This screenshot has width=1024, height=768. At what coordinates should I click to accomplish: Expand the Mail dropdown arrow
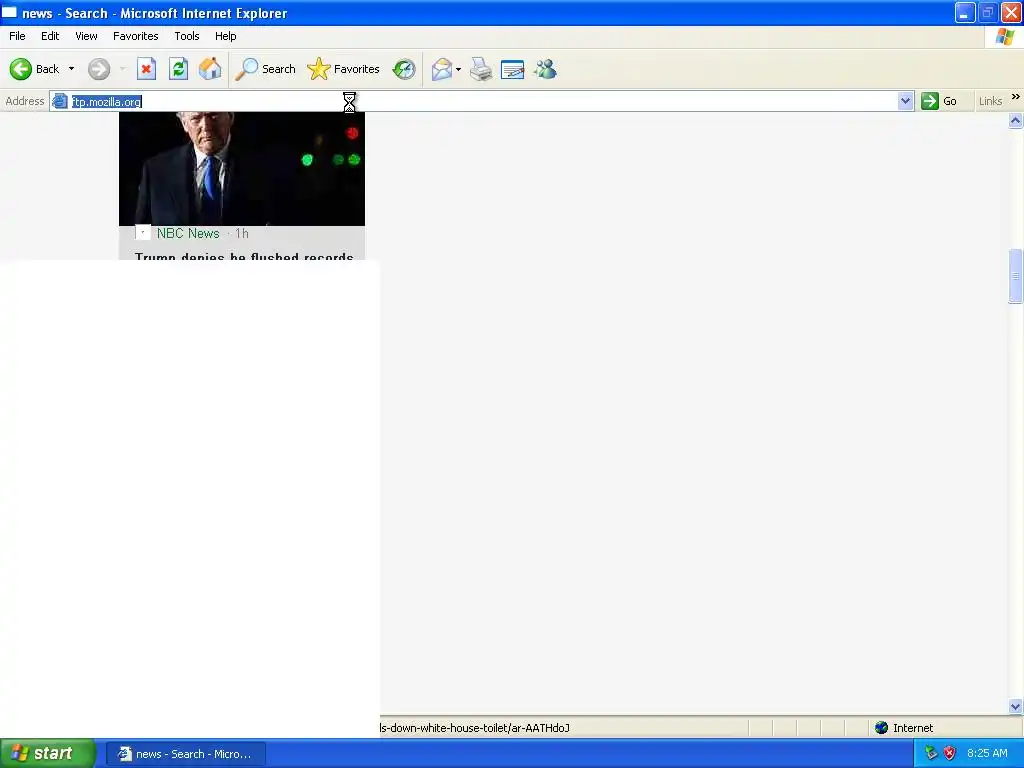click(458, 69)
